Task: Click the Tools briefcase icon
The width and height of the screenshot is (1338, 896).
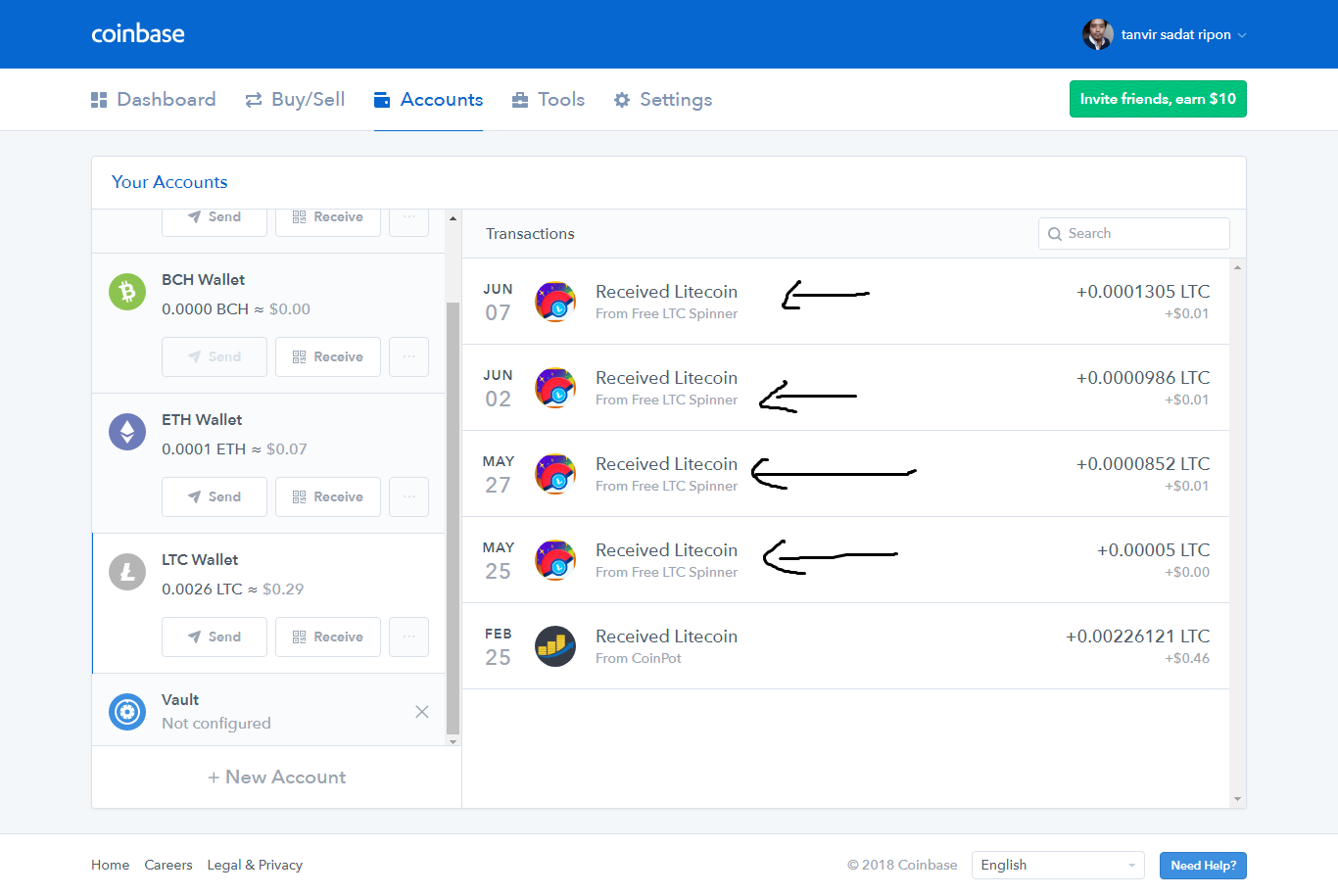Action: [x=520, y=100]
